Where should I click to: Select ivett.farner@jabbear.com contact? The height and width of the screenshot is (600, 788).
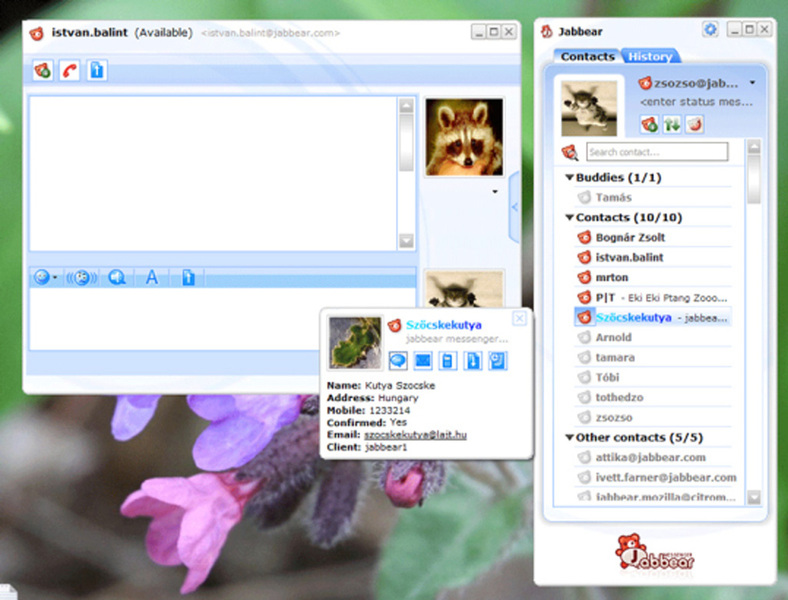click(656, 477)
